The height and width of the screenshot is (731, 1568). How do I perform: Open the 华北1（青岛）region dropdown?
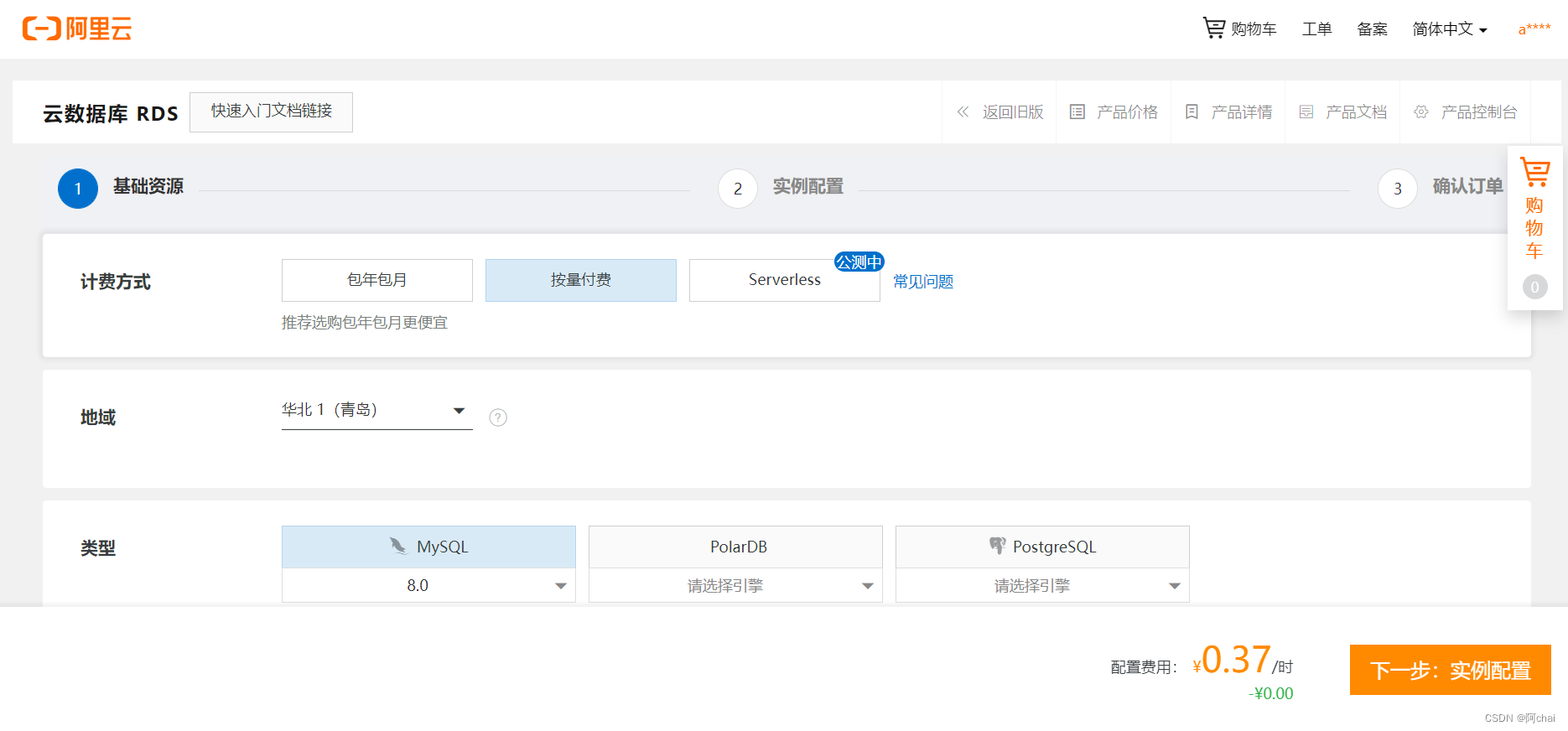tap(377, 411)
